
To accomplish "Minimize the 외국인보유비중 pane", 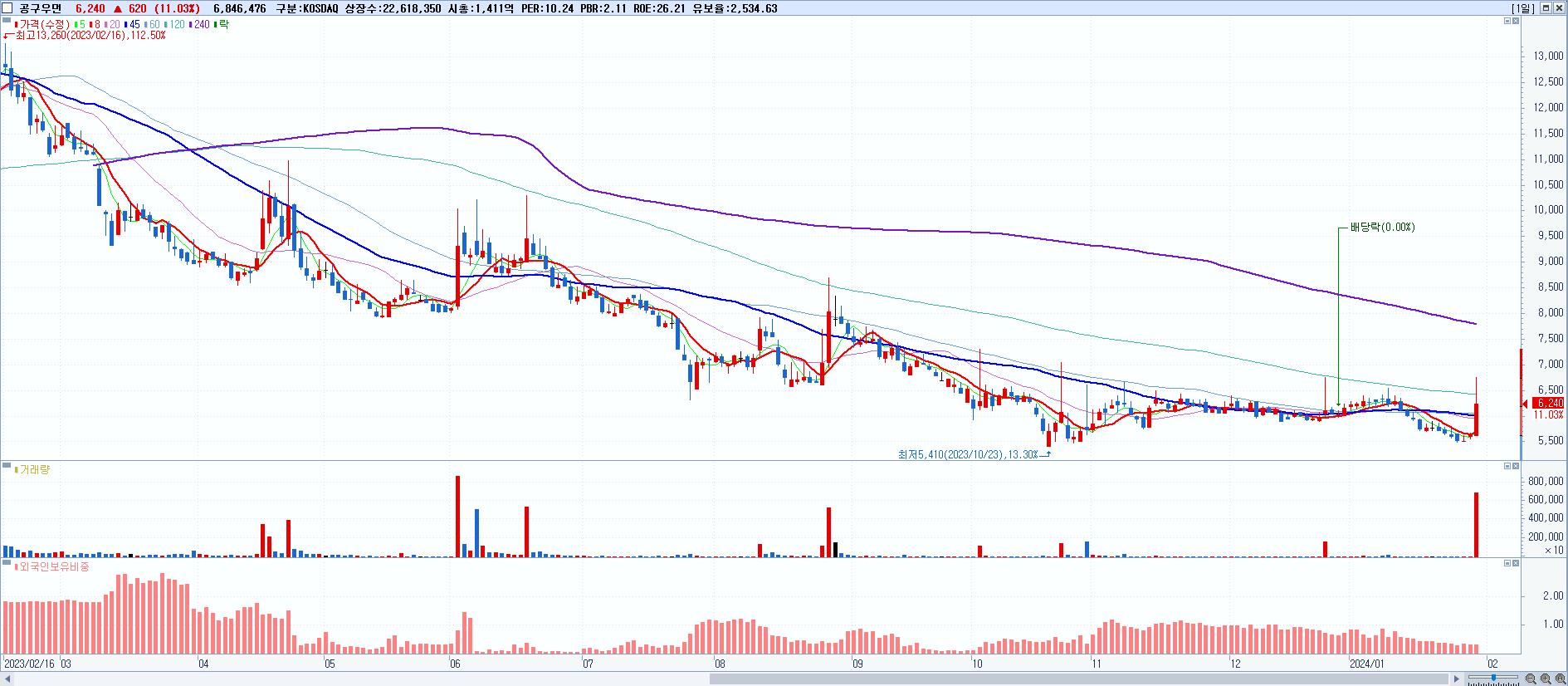I will pyautogui.click(x=1507, y=563).
